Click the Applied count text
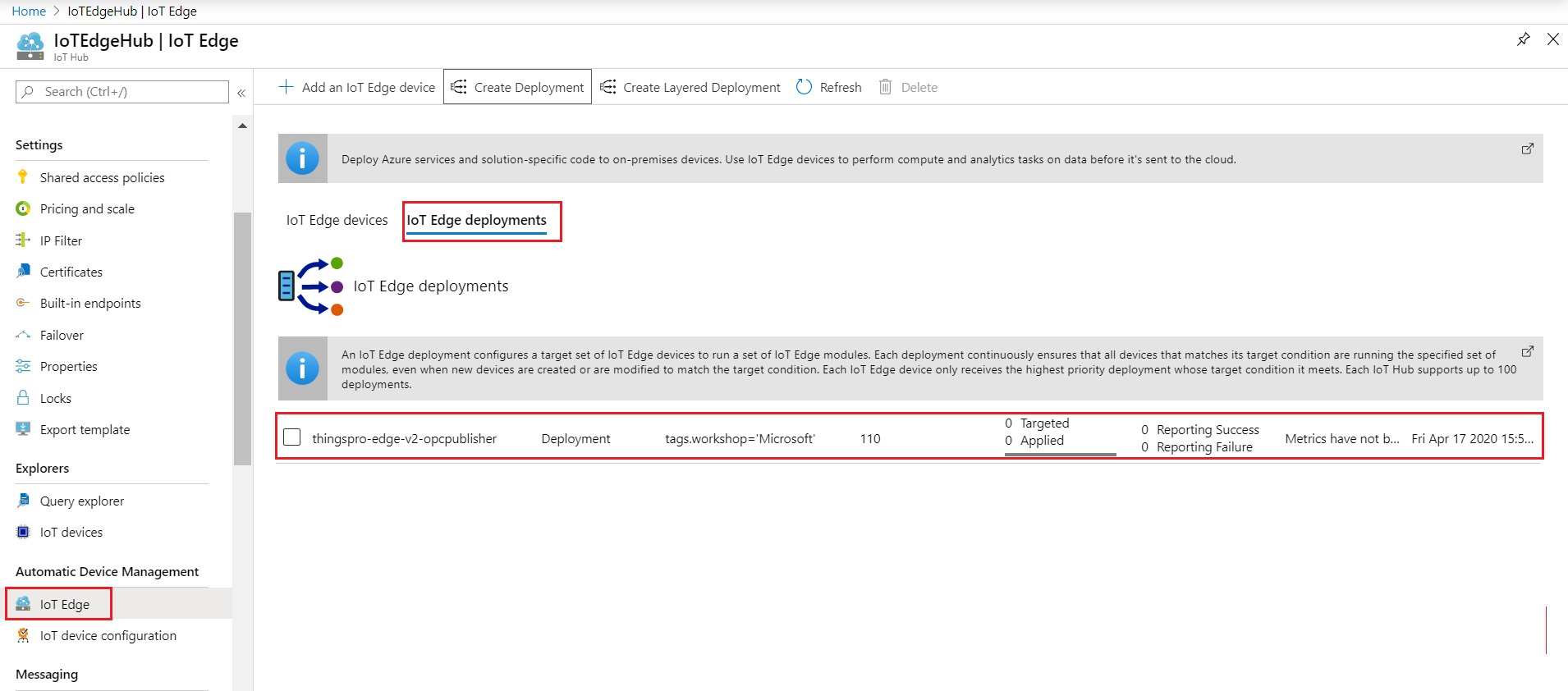Viewport: 1568px width, 691px height. pyautogui.click(x=1034, y=440)
